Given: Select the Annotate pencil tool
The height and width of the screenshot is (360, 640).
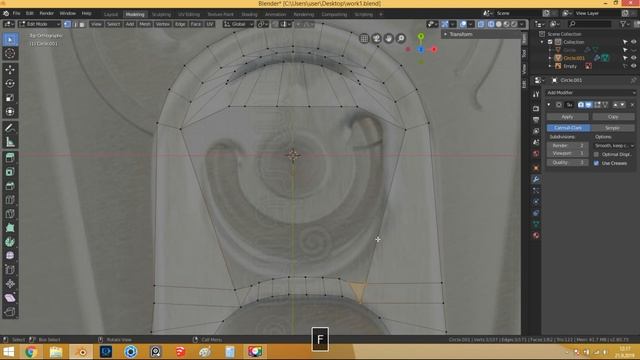Looking at the screenshot, I should tap(10, 128).
